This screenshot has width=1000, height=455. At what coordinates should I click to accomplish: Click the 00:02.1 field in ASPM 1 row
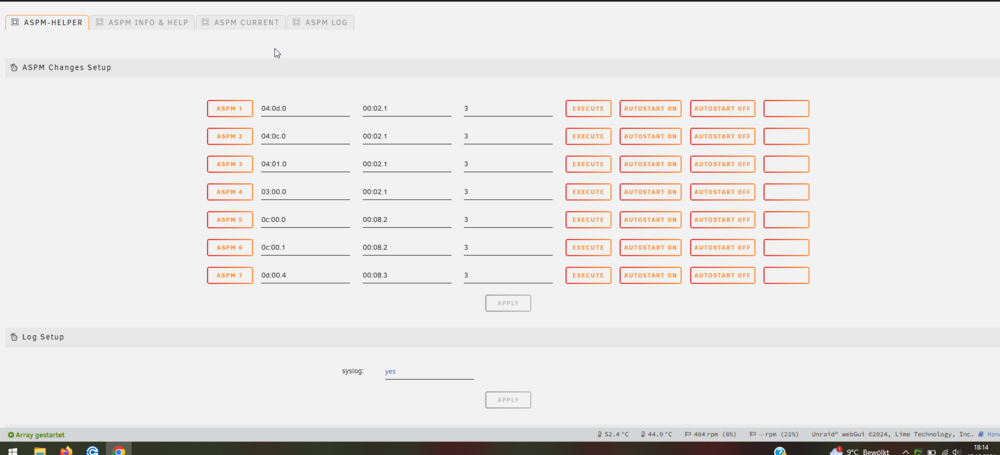pyautogui.click(x=407, y=108)
